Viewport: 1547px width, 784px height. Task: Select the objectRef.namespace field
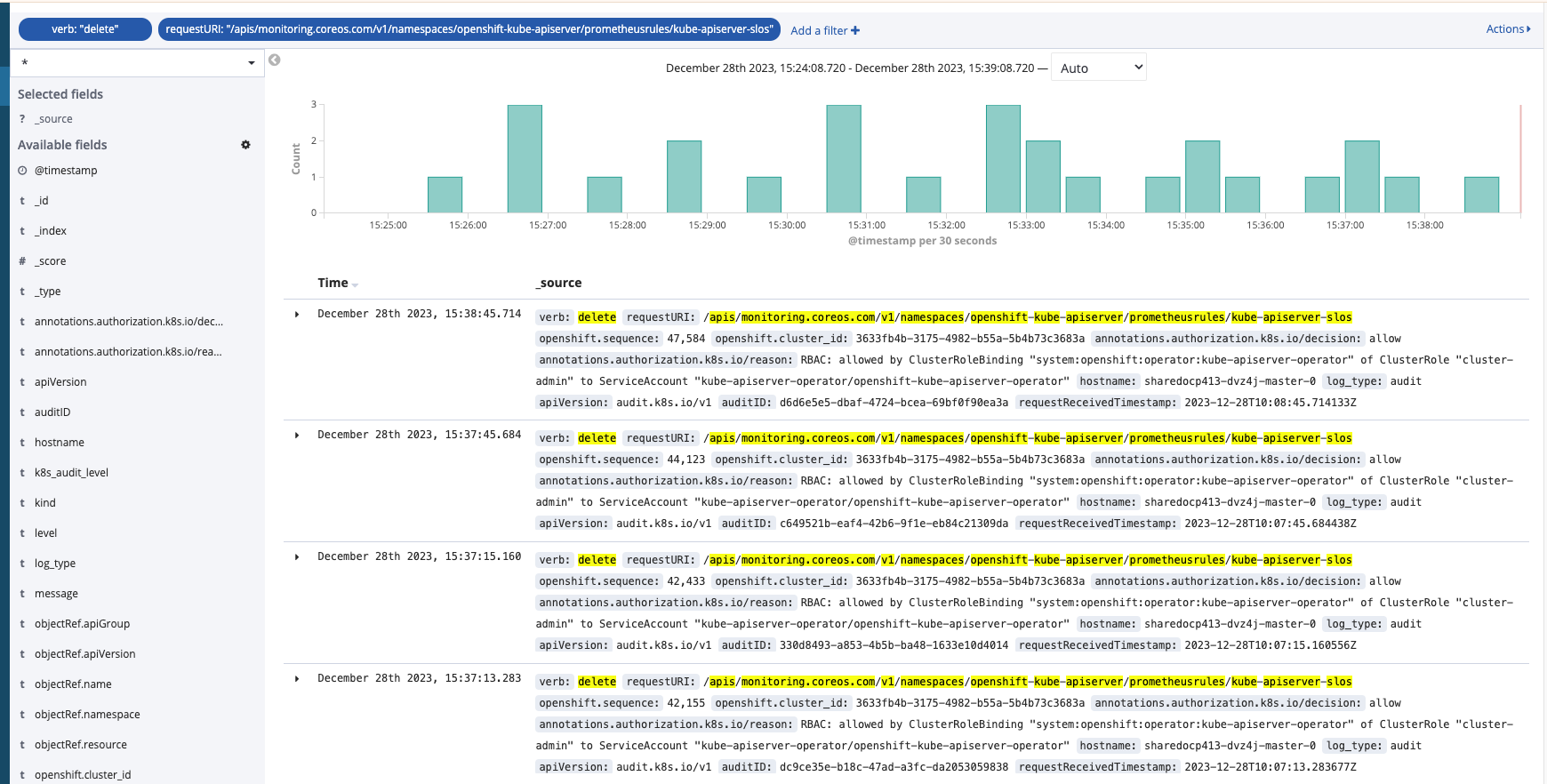tap(87, 715)
